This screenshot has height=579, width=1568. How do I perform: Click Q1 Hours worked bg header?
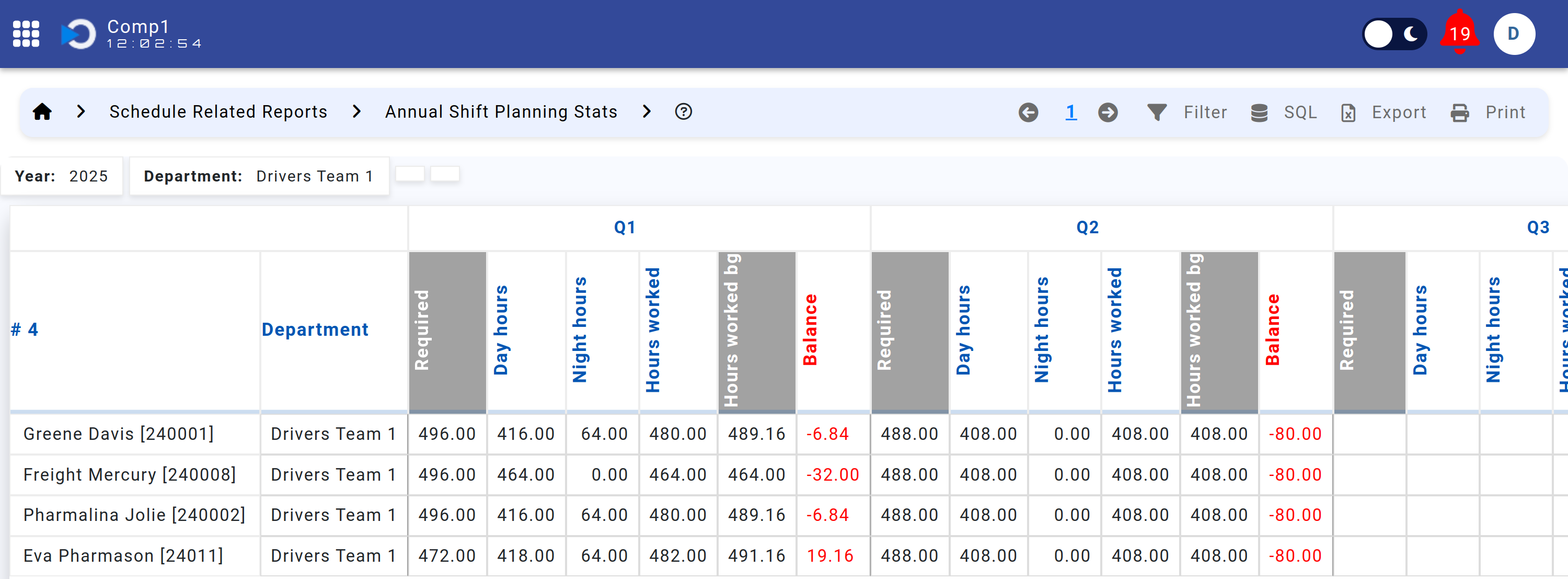757,332
